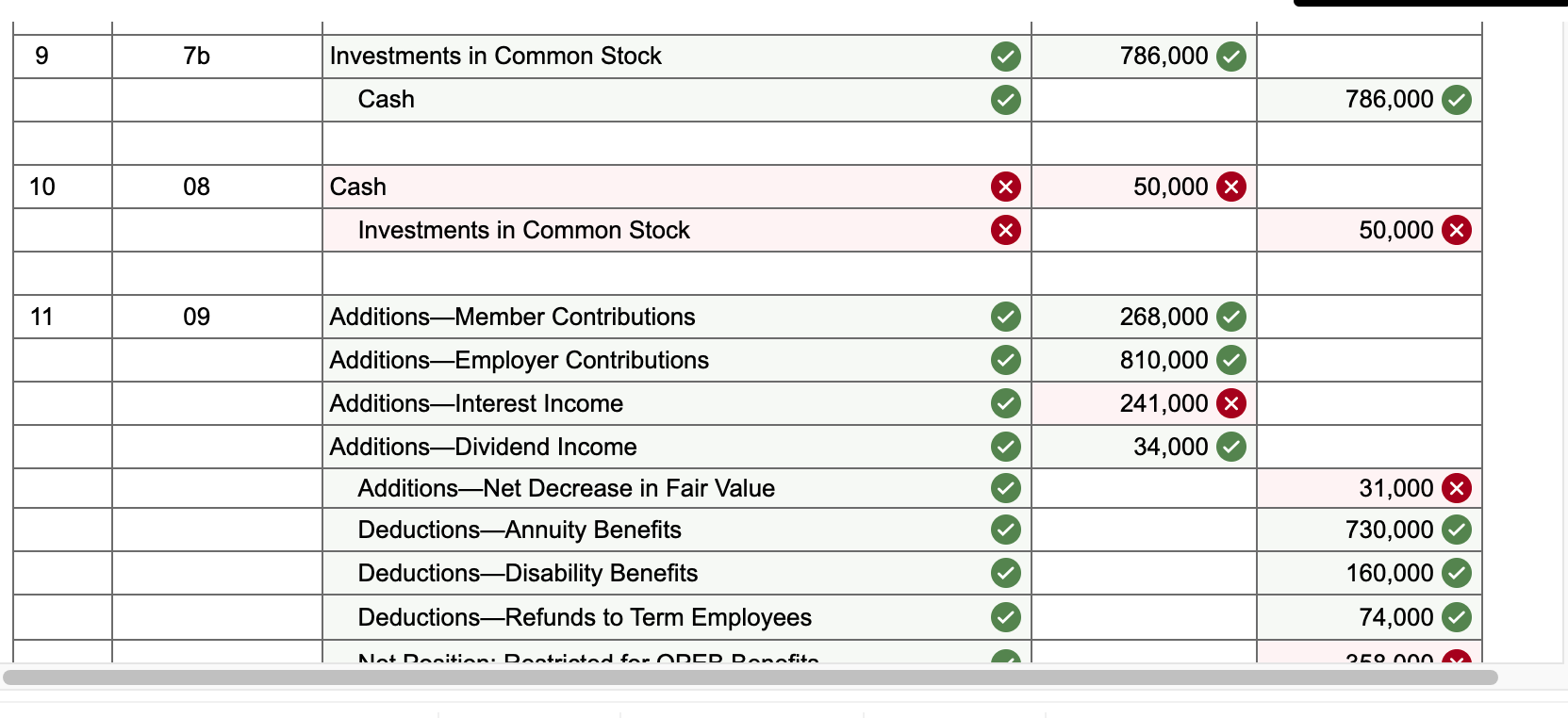Click the green check beside Additions—Dividend Income

(x=1005, y=447)
